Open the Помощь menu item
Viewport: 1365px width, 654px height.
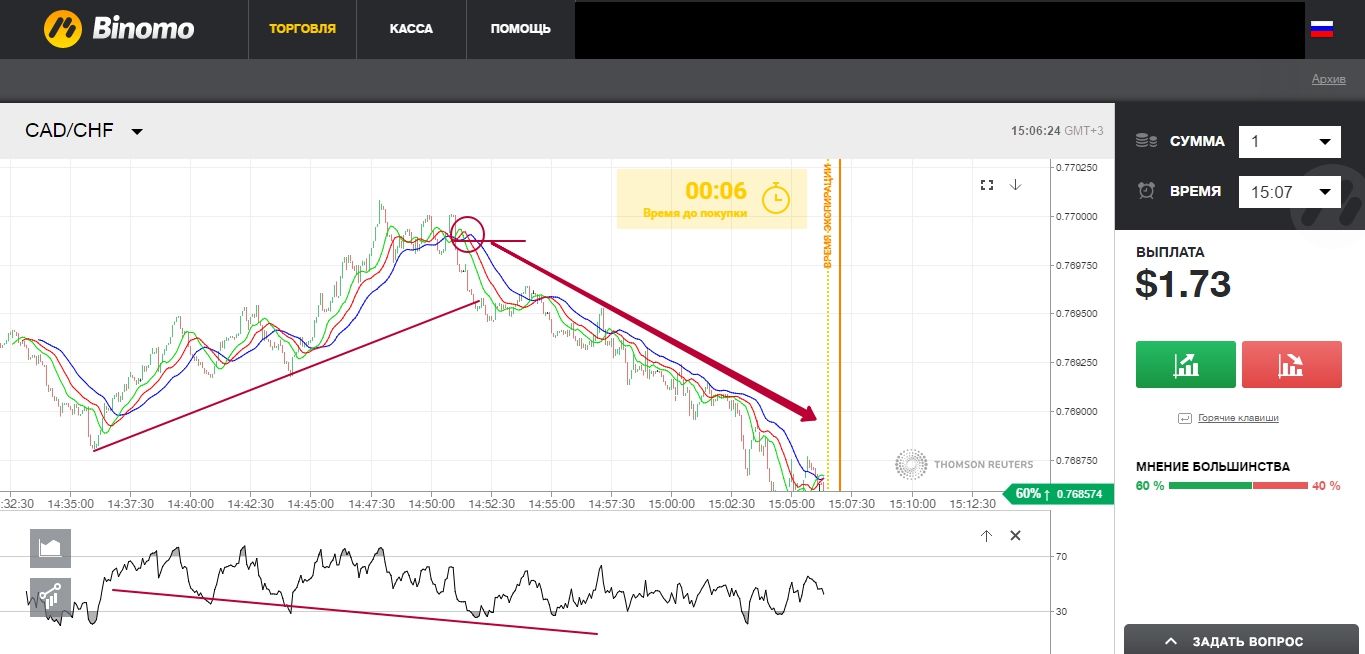[520, 29]
